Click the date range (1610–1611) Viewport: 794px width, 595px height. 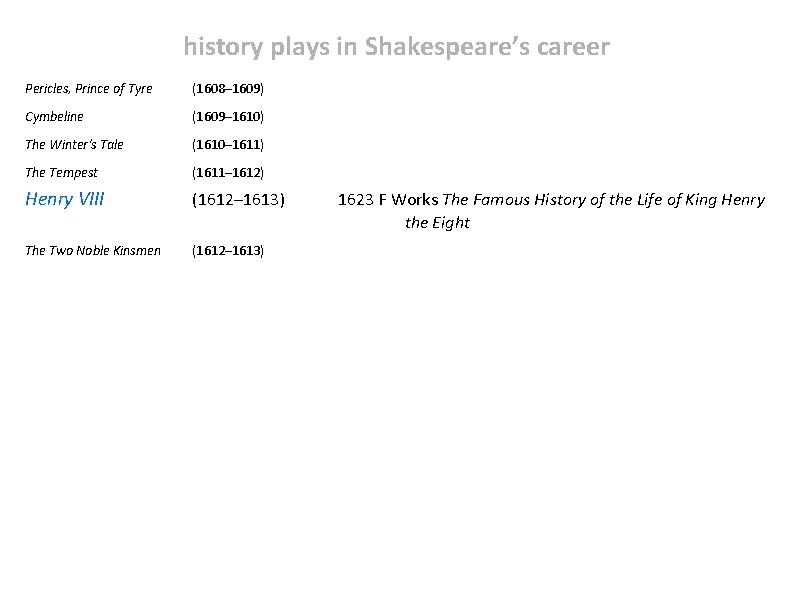[228, 145]
